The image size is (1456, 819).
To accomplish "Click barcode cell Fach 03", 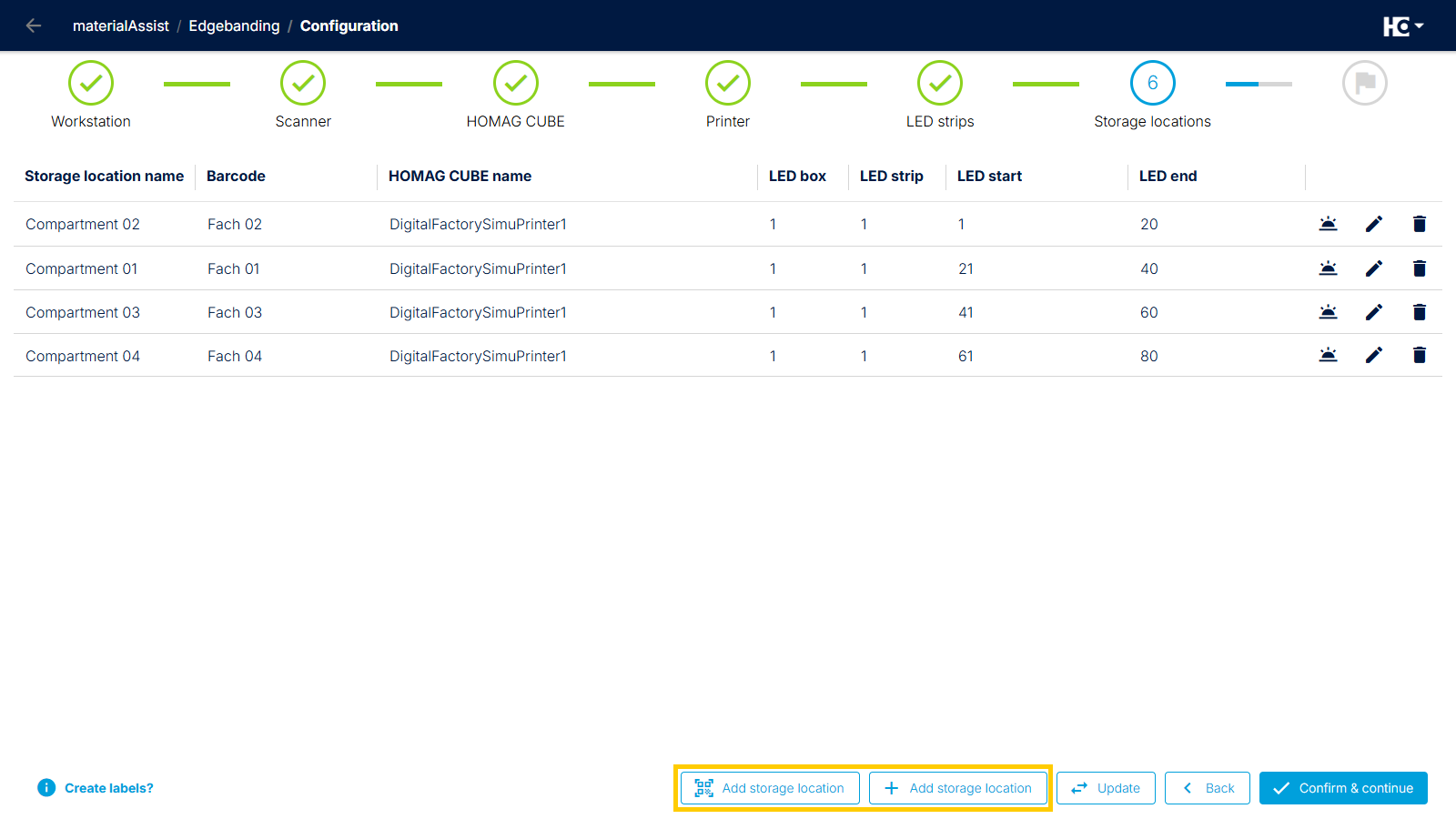I will click(x=235, y=312).
